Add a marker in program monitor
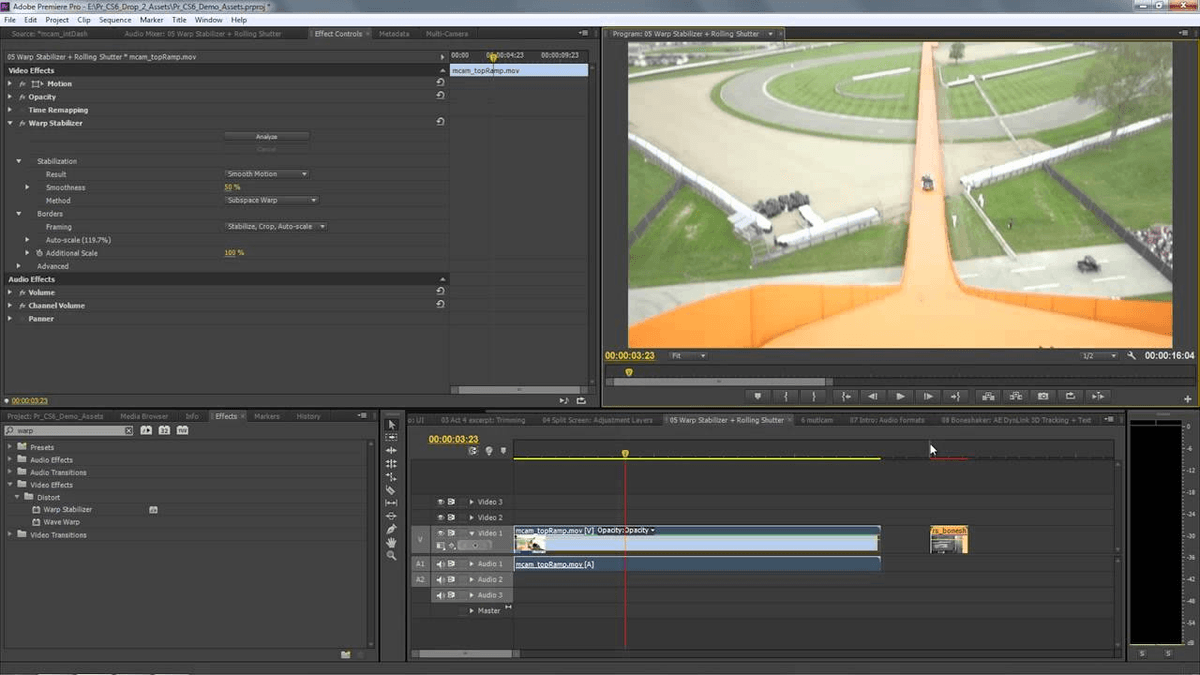 pos(758,396)
